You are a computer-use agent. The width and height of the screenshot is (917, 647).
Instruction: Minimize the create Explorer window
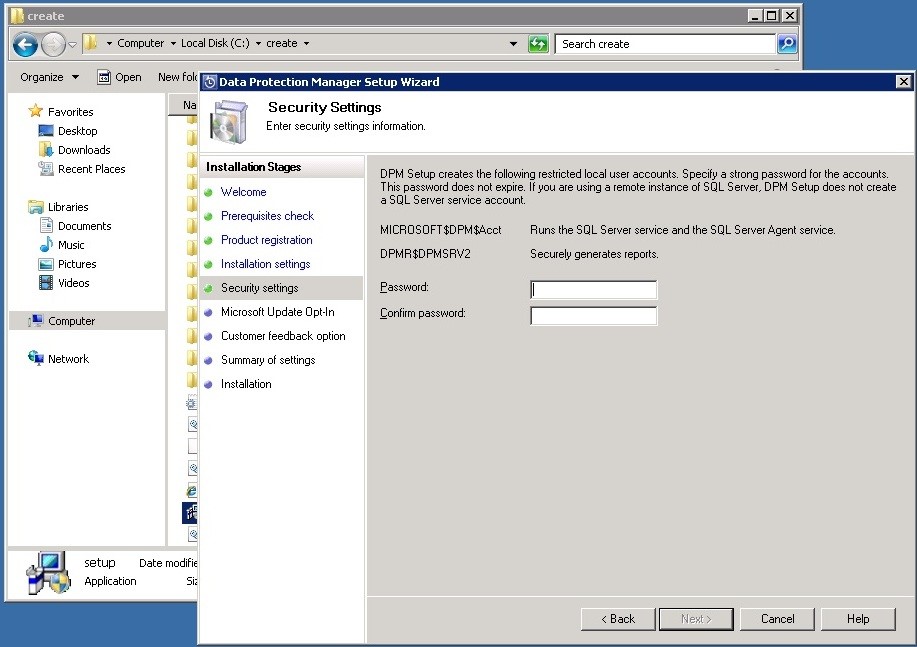pyautogui.click(x=755, y=16)
